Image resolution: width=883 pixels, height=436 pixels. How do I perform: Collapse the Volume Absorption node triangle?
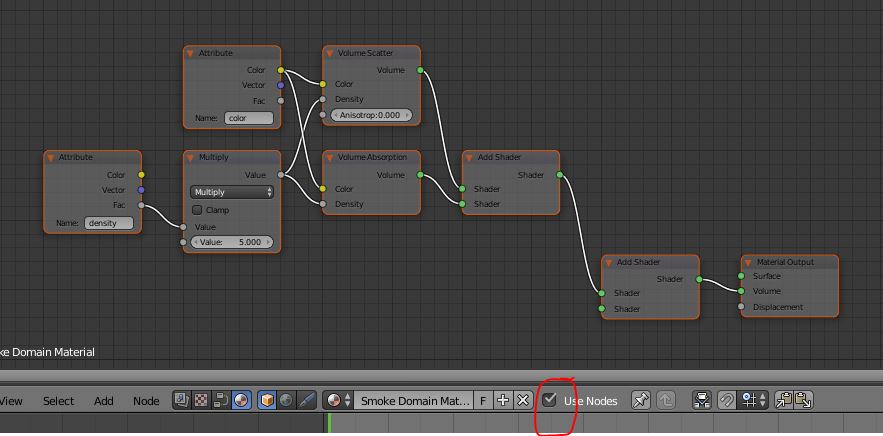tap(330, 157)
